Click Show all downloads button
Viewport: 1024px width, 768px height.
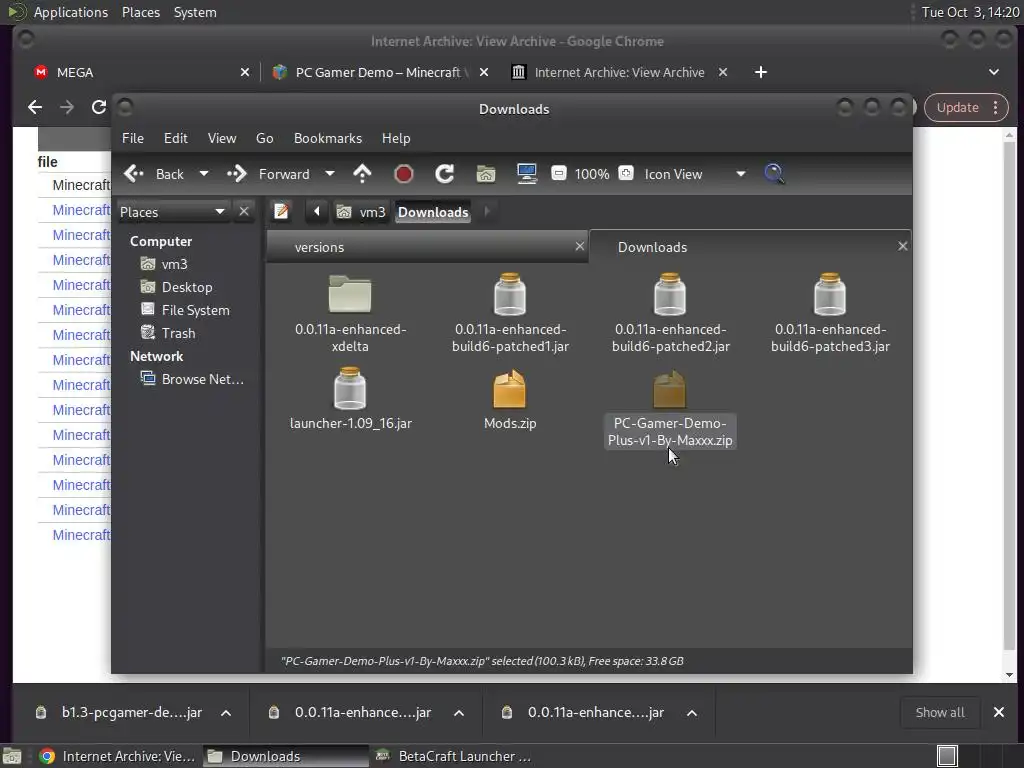pyautogui.click(x=940, y=712)
